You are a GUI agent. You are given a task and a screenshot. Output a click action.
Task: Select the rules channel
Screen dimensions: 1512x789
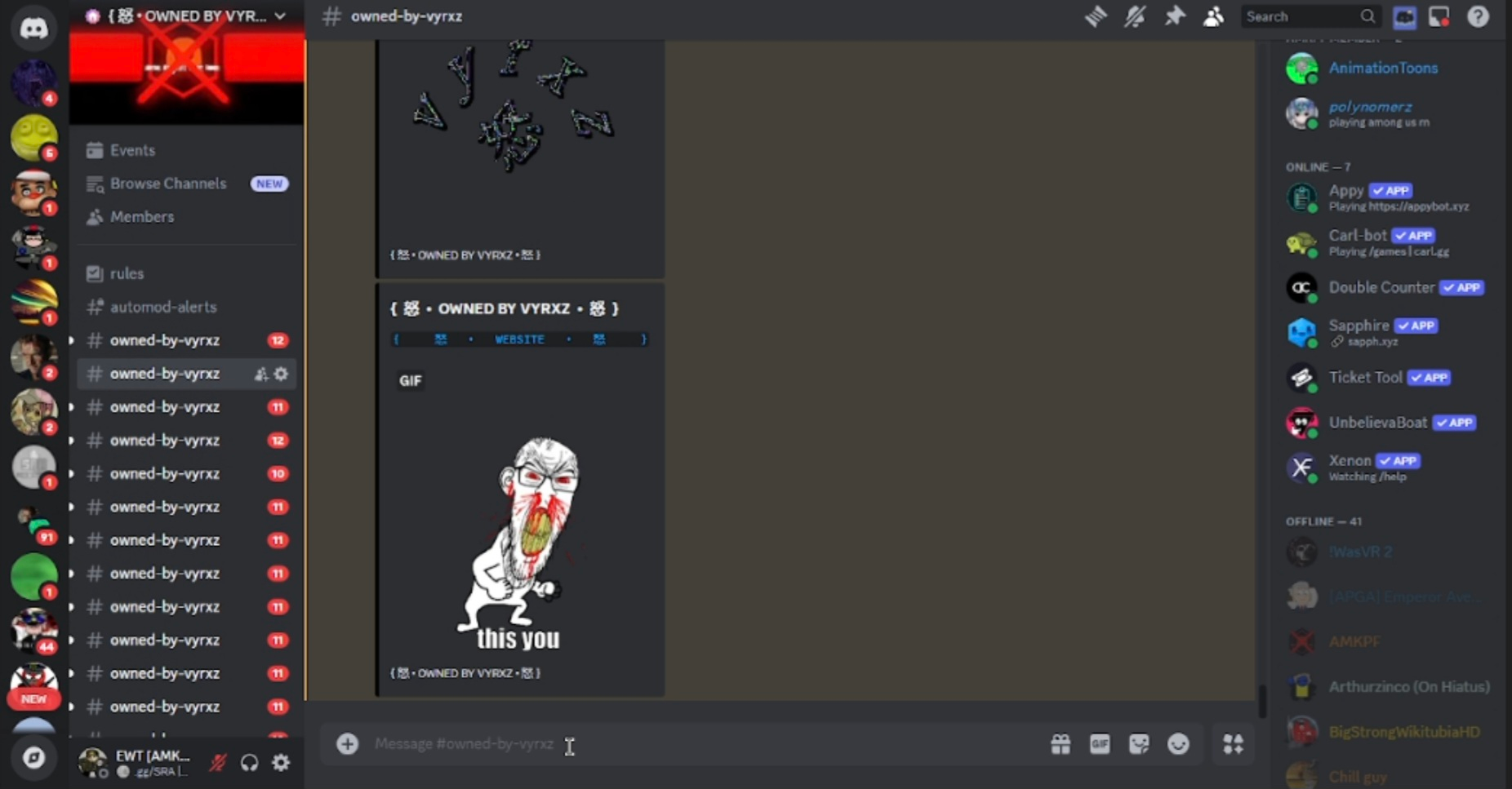(x=127, y=273)
